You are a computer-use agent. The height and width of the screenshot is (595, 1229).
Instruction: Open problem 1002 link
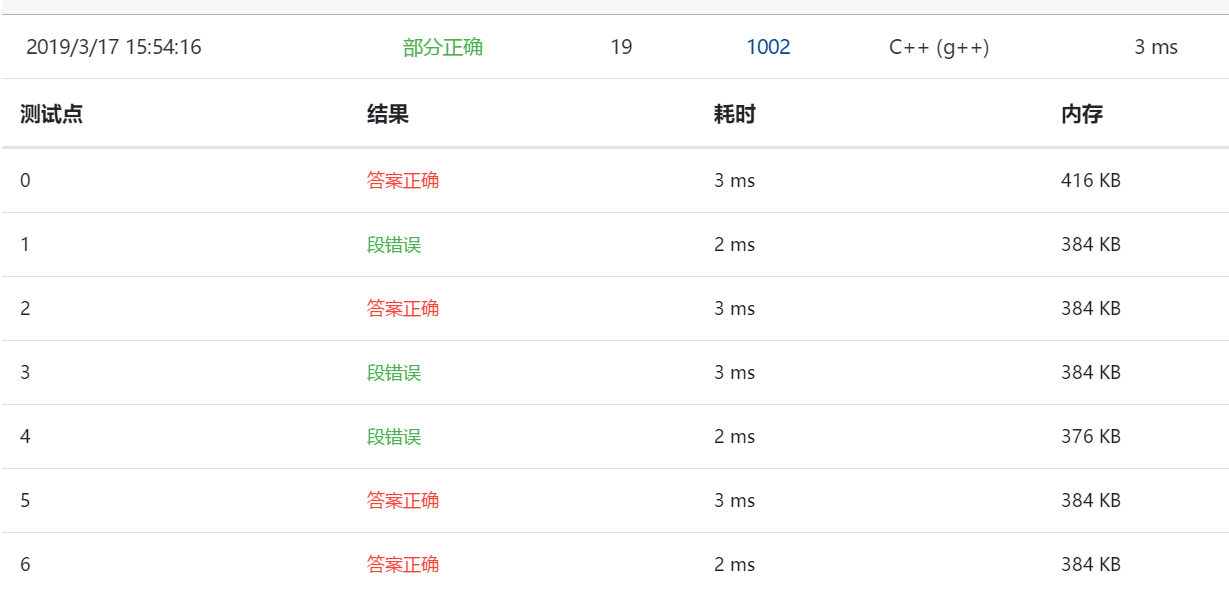(768, 46)
